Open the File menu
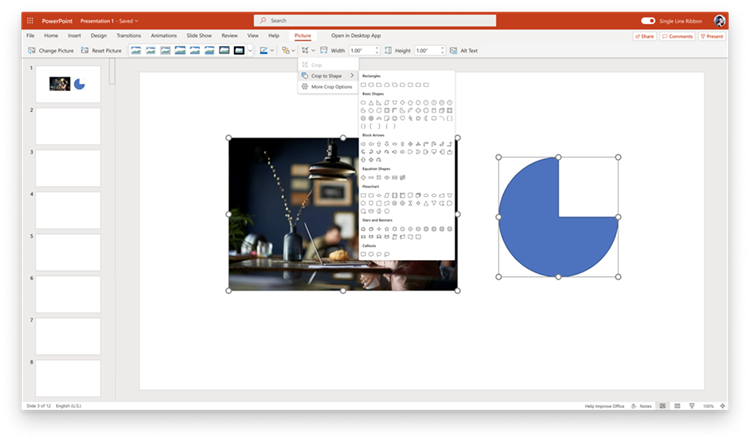Screen dimensions: 750x441 [30, 35]
